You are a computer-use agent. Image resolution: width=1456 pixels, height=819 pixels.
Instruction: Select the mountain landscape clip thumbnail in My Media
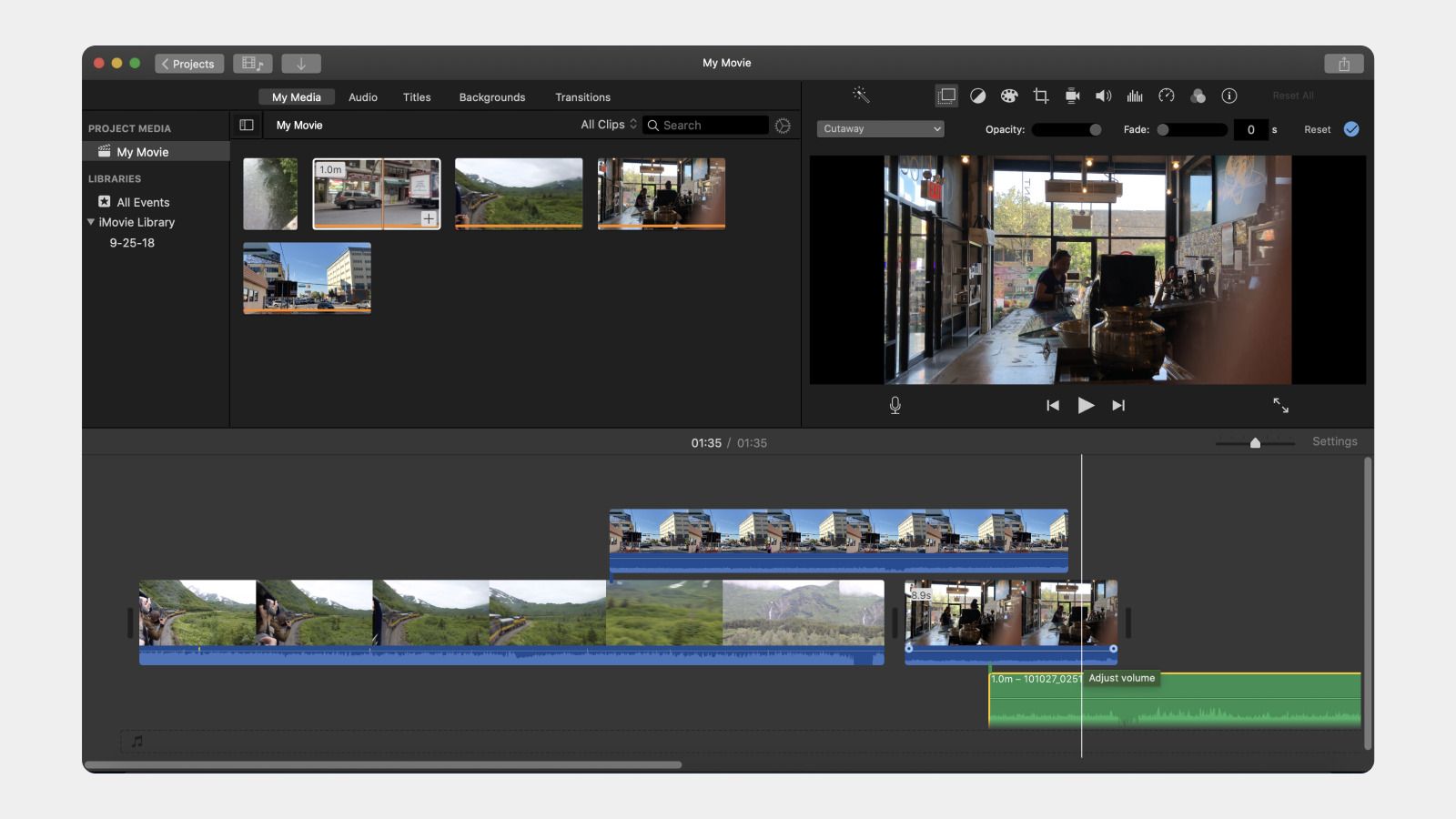pos(518,193)
